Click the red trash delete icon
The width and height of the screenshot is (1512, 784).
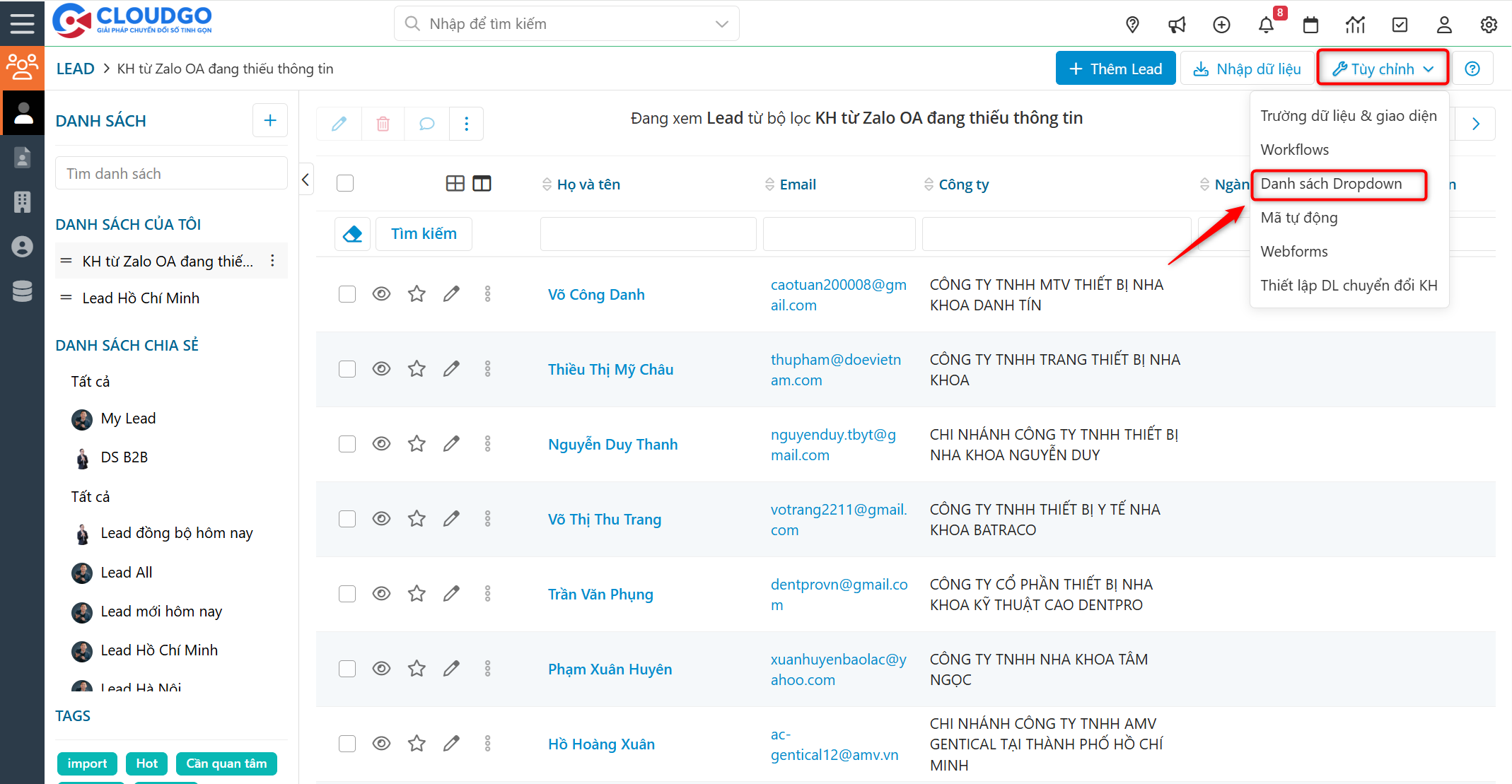pyautogui.click(x=383, y=124)
